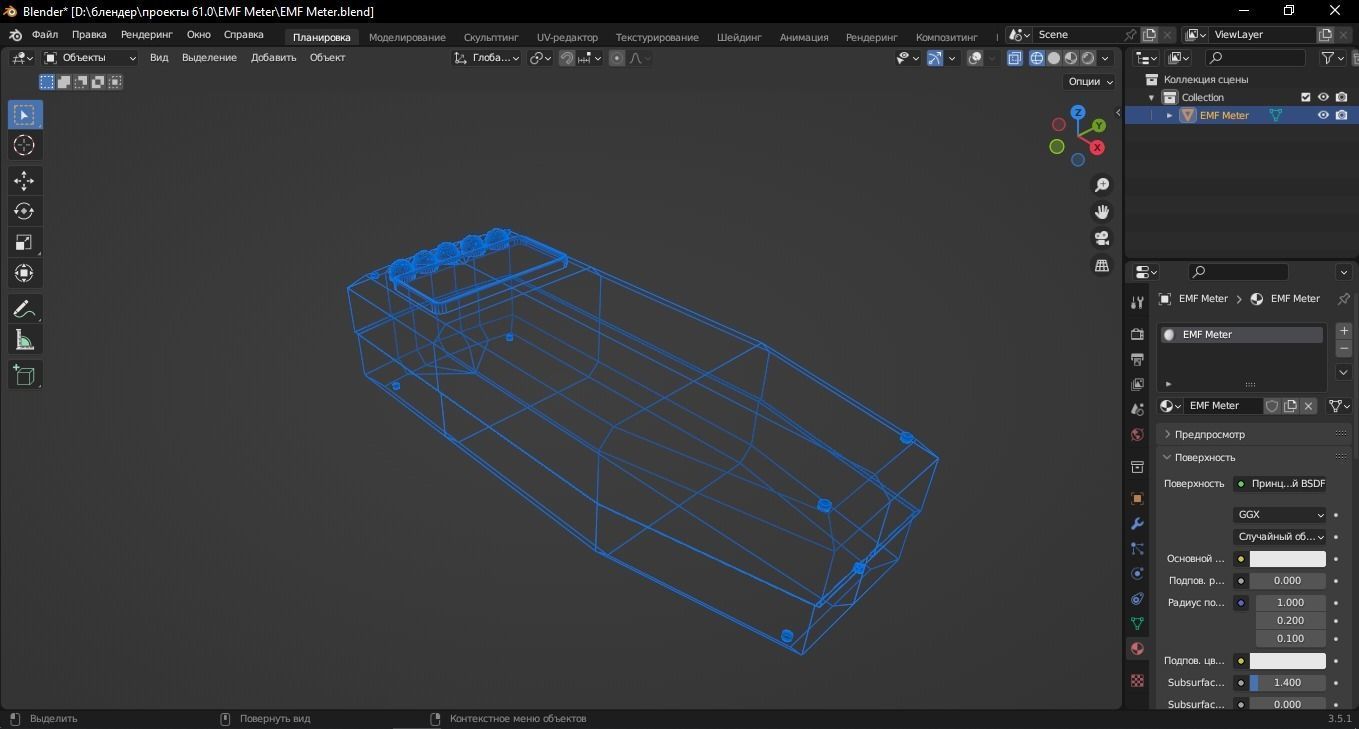The height and width of the screenshot is (729, 1359).
Task: Hide EMF Meter object with eye icon
Action: (1323, 115)
